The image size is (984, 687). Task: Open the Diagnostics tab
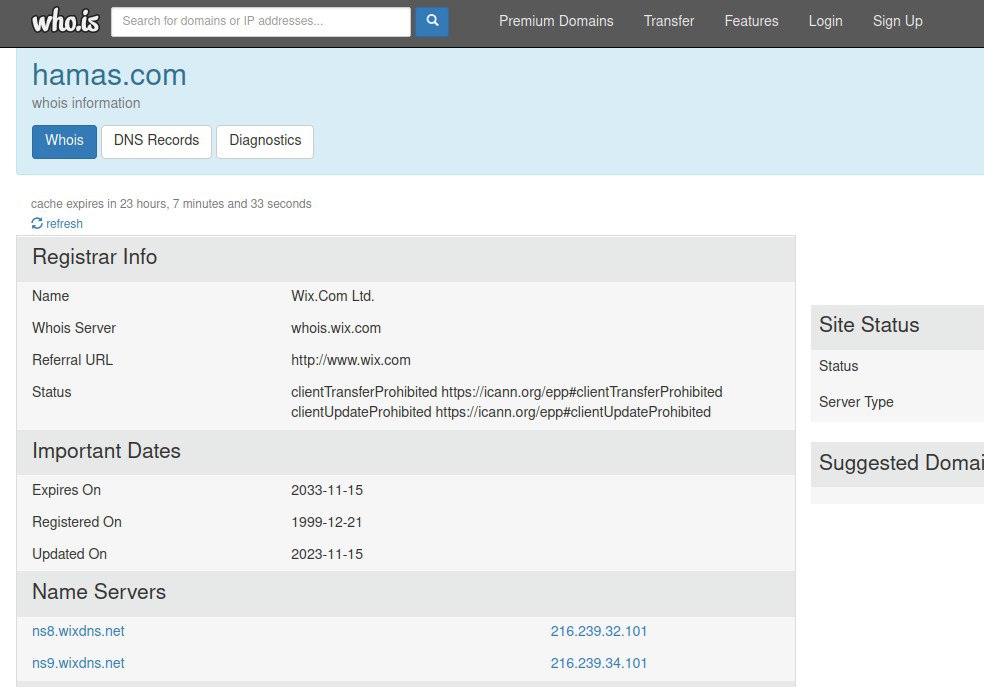click(x=265, y=141)
